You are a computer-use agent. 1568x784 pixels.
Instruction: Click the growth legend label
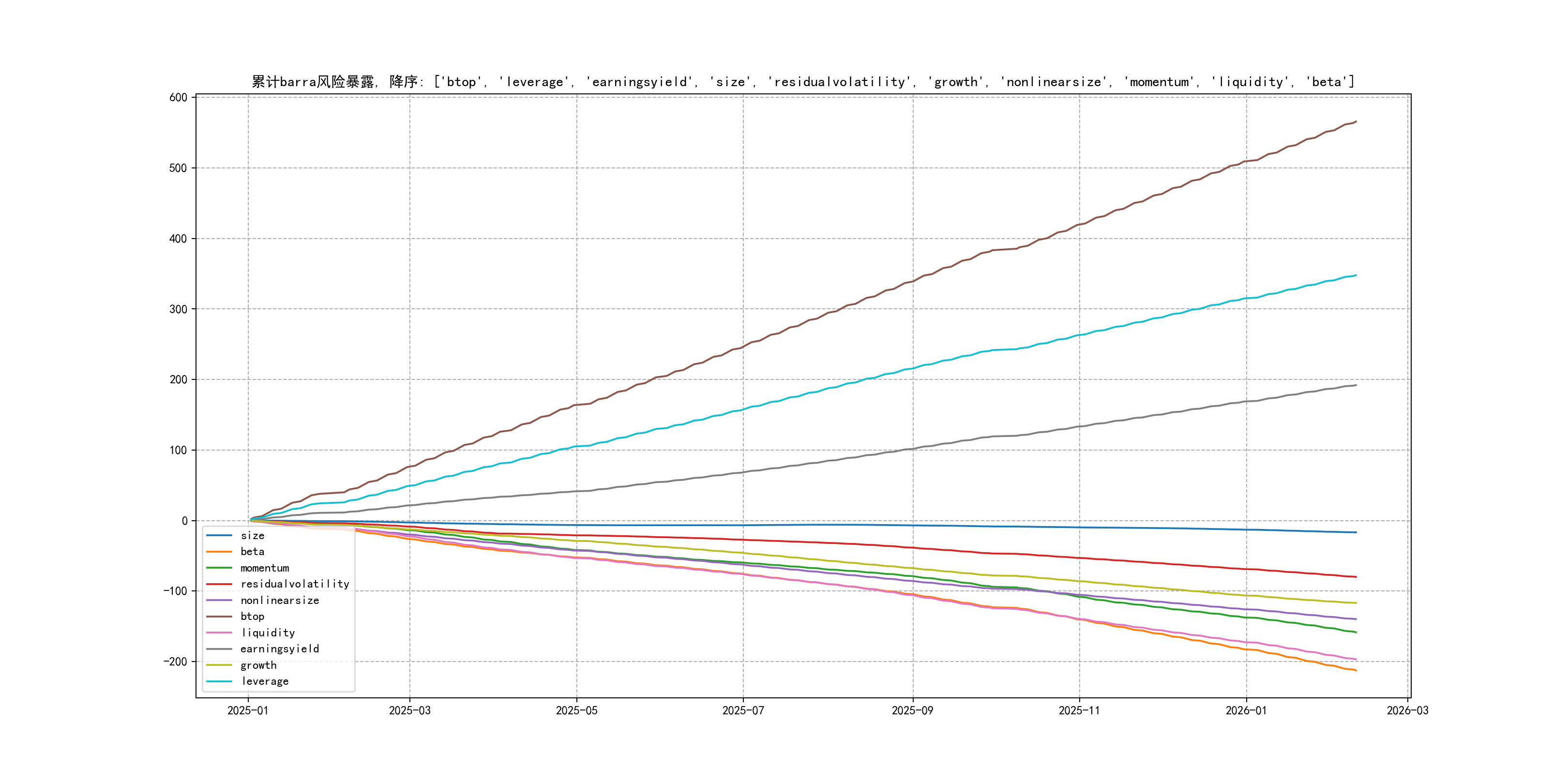click(x=258, y=665)
